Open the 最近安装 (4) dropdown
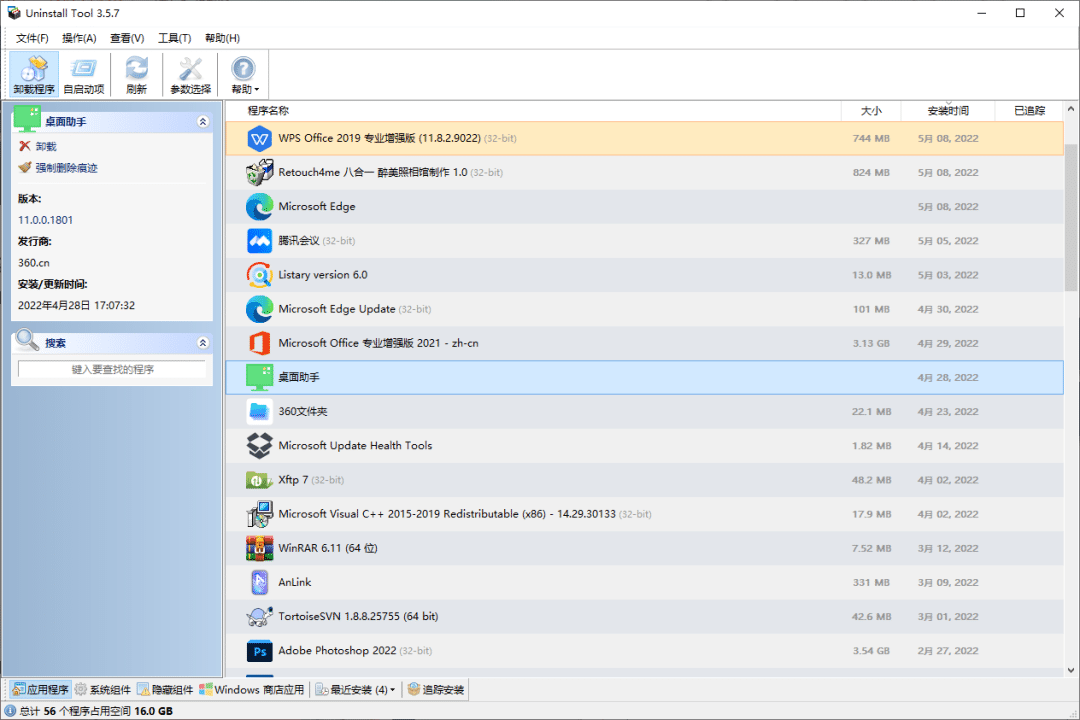This screenshot has width=1080, height=720. [355, 690]
